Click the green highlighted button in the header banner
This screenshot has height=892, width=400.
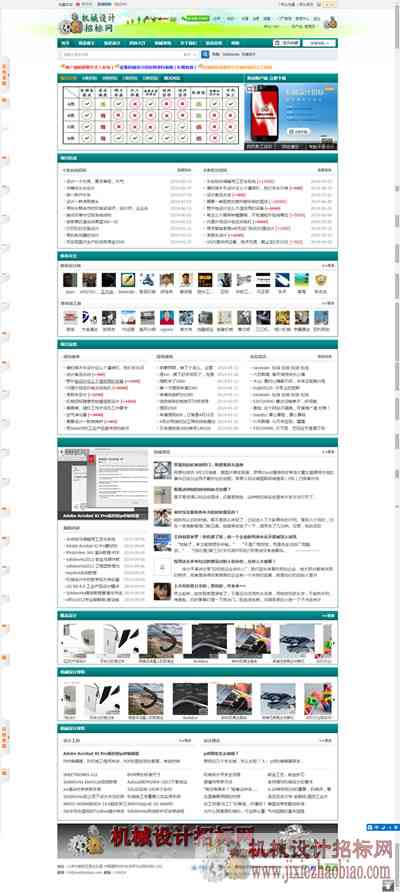(x=197, y=18)
